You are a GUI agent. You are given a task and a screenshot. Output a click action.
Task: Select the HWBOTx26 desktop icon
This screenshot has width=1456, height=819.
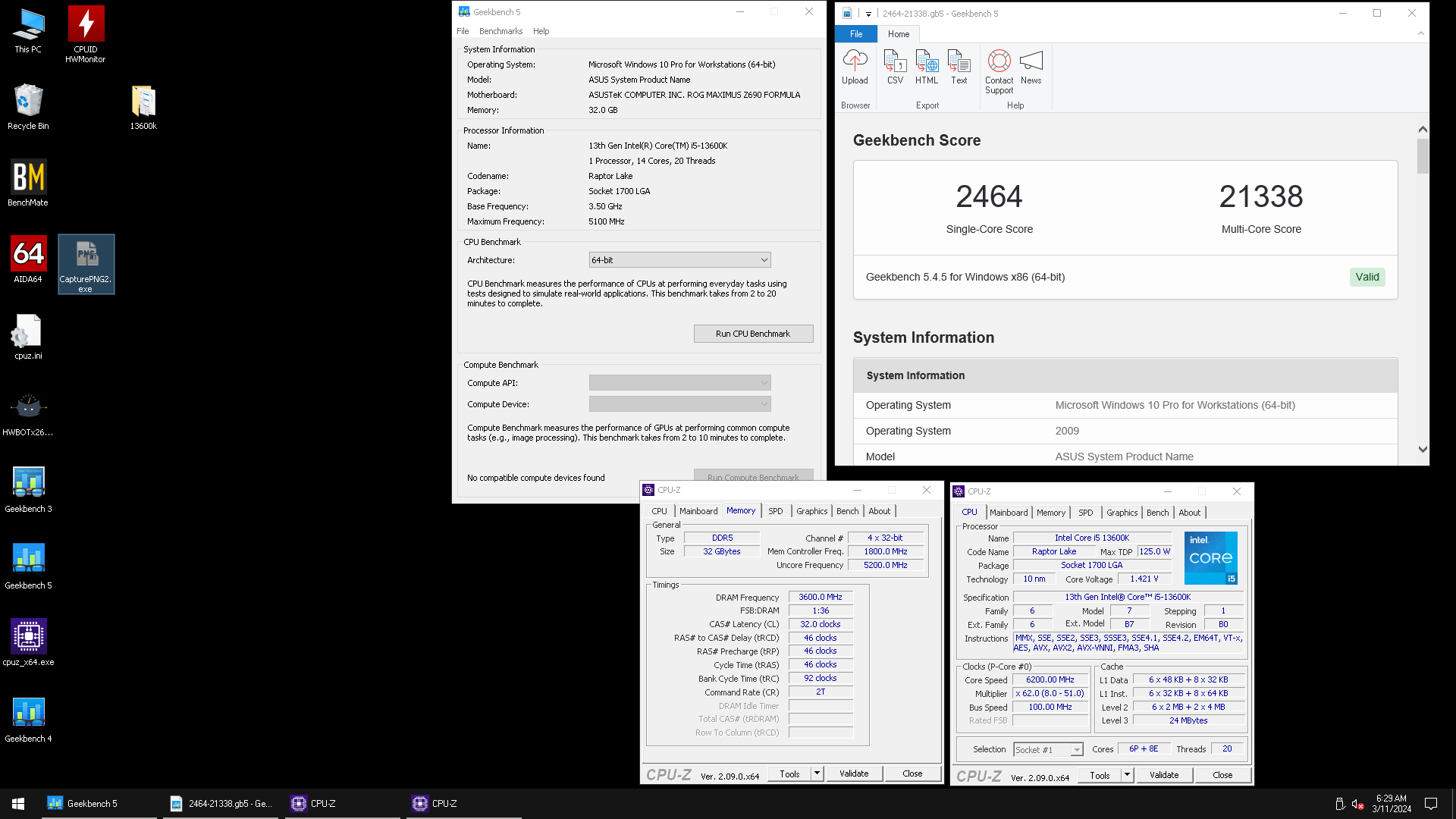click(28, 413)
